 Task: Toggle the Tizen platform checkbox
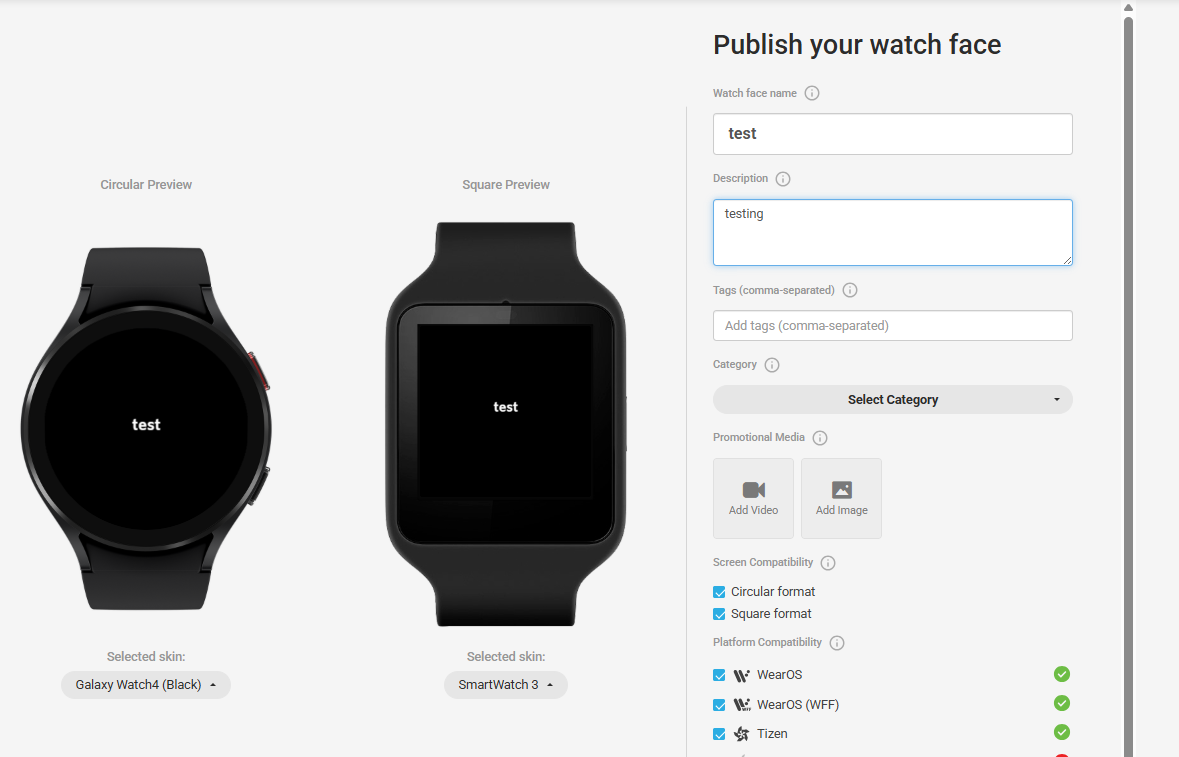tap(720, 734)
